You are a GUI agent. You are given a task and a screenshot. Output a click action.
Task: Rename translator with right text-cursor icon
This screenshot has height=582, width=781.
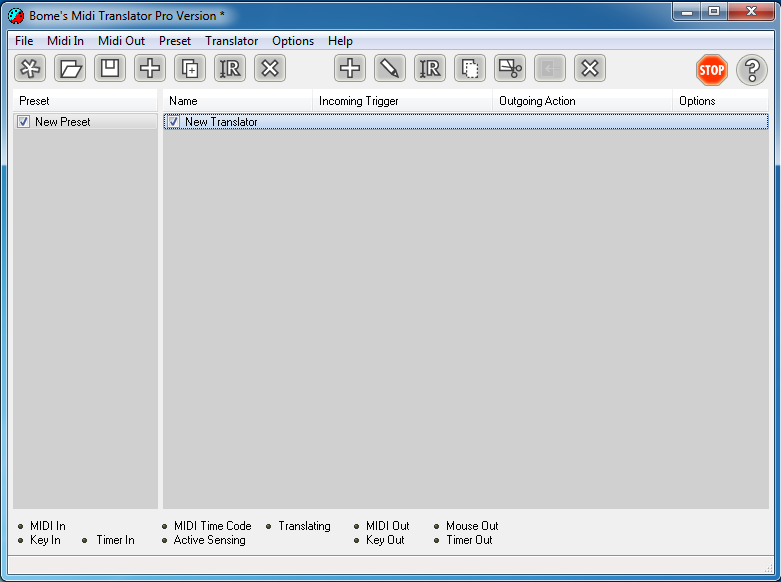(430, 68)
